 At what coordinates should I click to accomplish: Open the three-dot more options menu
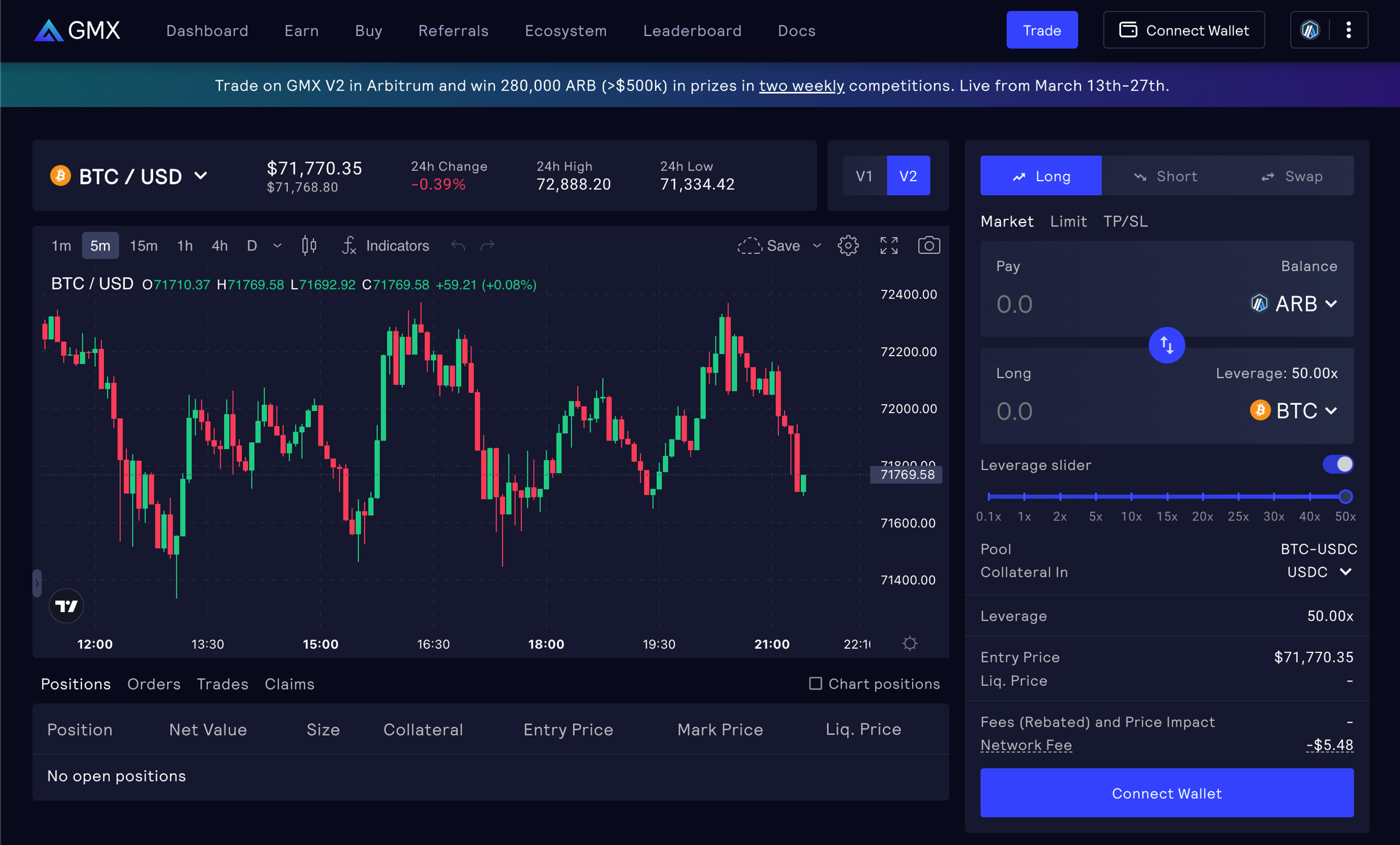[x=1348, y=30]
